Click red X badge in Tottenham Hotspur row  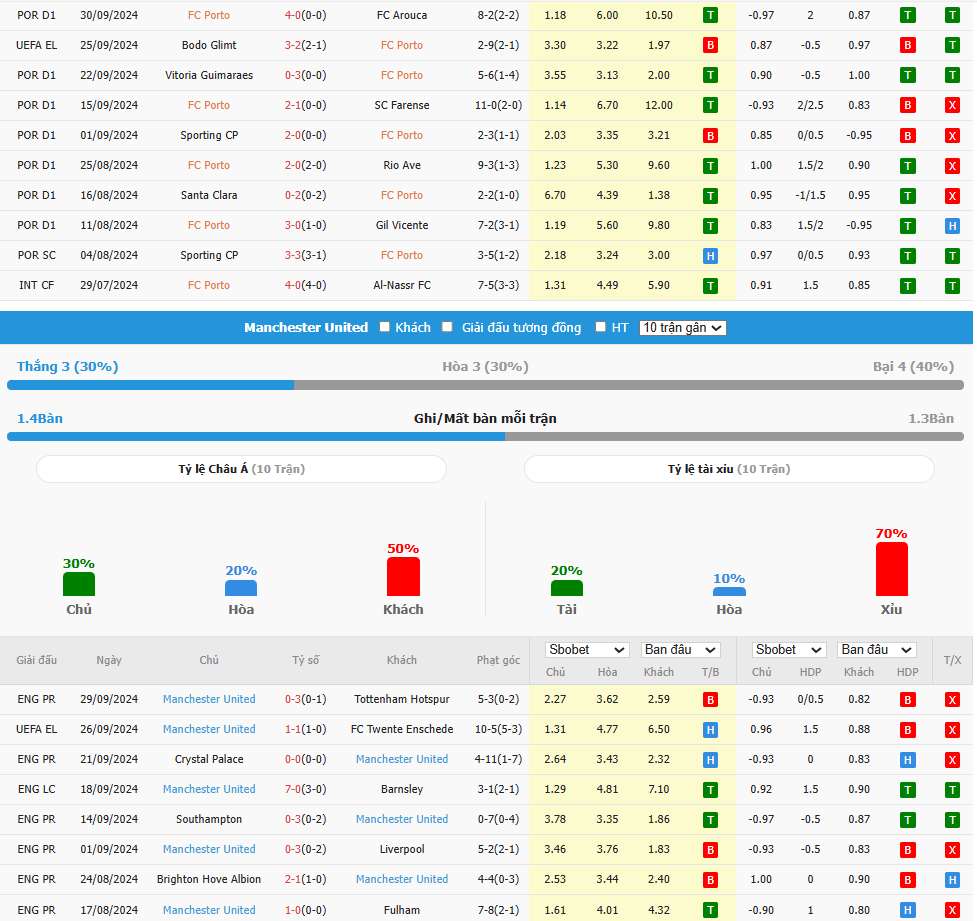click(952, 700)
